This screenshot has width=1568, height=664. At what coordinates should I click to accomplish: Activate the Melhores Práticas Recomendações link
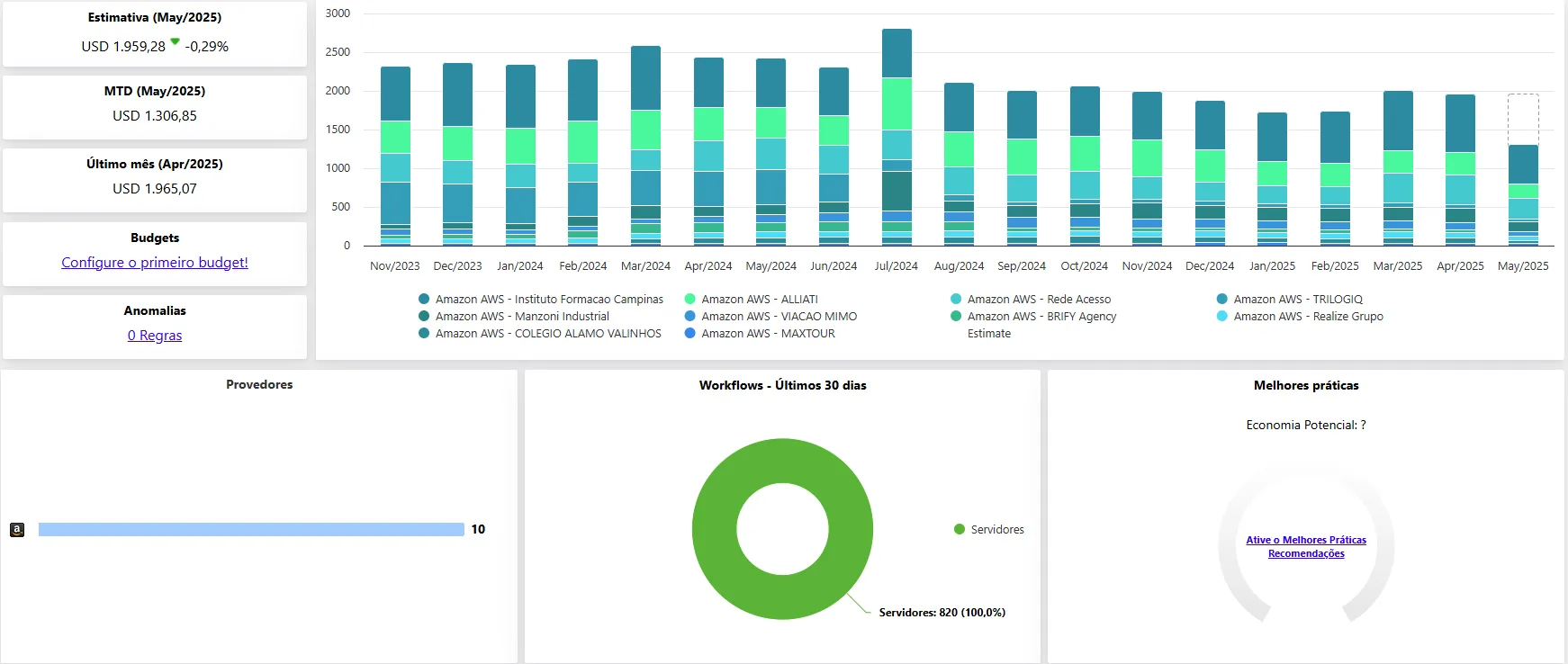click(x=1306, y=547)
